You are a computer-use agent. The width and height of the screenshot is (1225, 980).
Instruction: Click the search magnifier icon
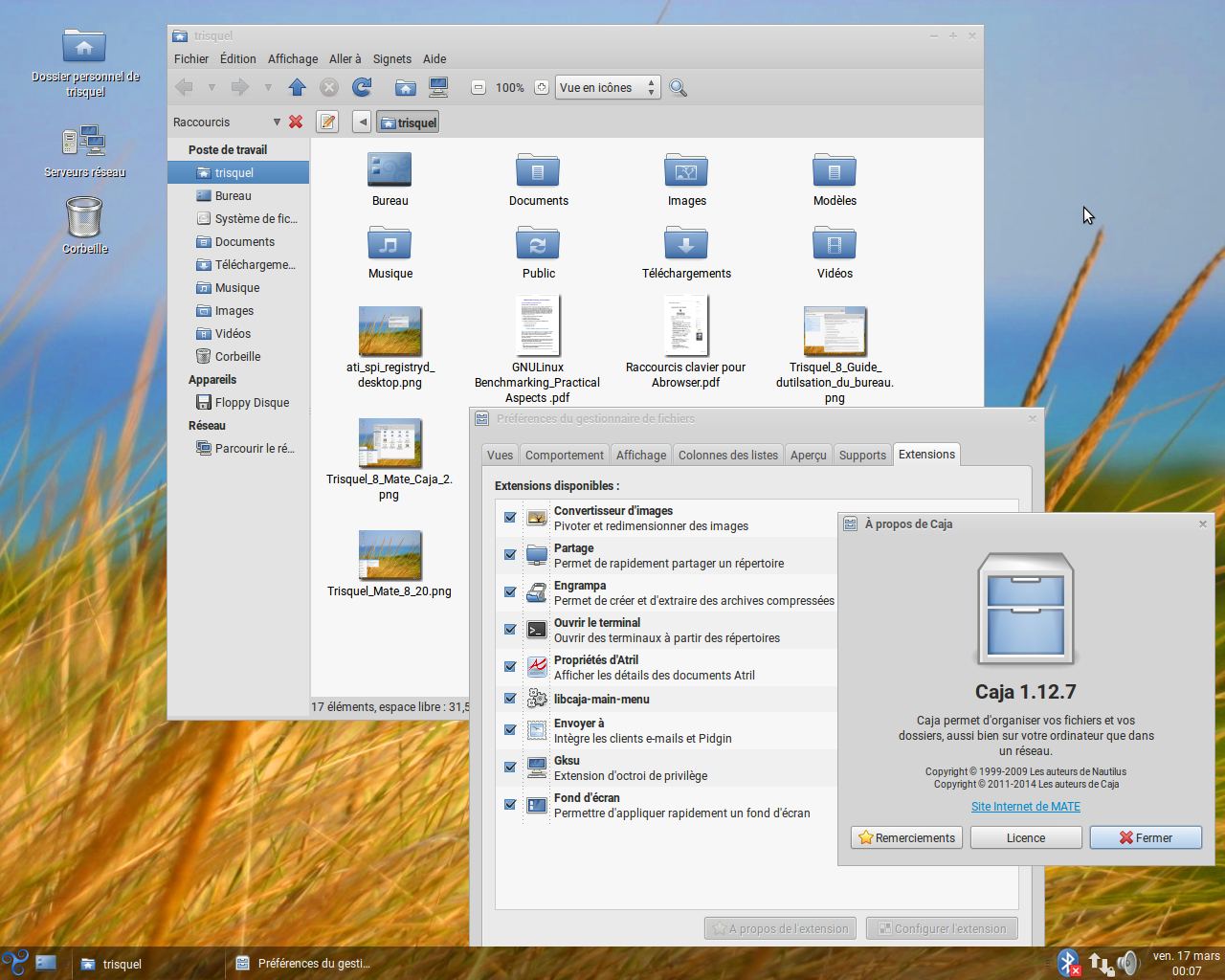(678, 88)
